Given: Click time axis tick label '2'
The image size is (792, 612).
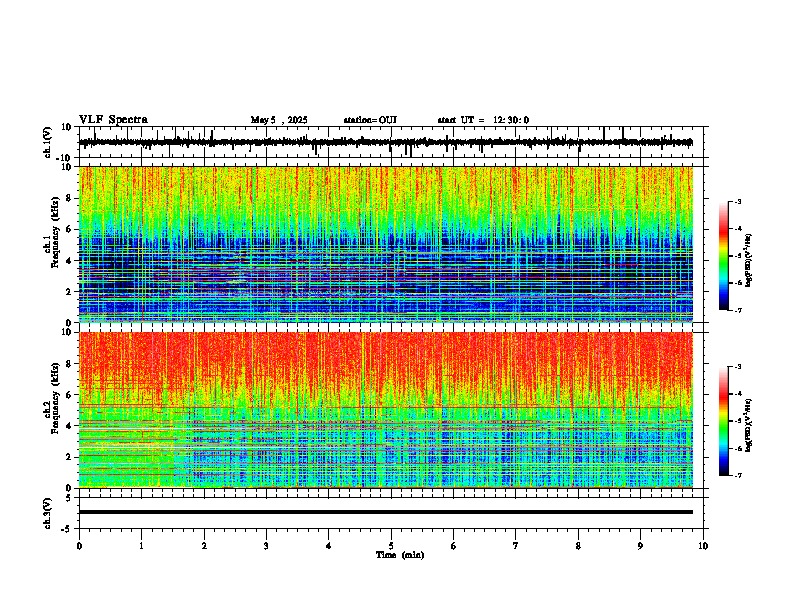Looking at the screenshot, I should [x=204, y=546].
